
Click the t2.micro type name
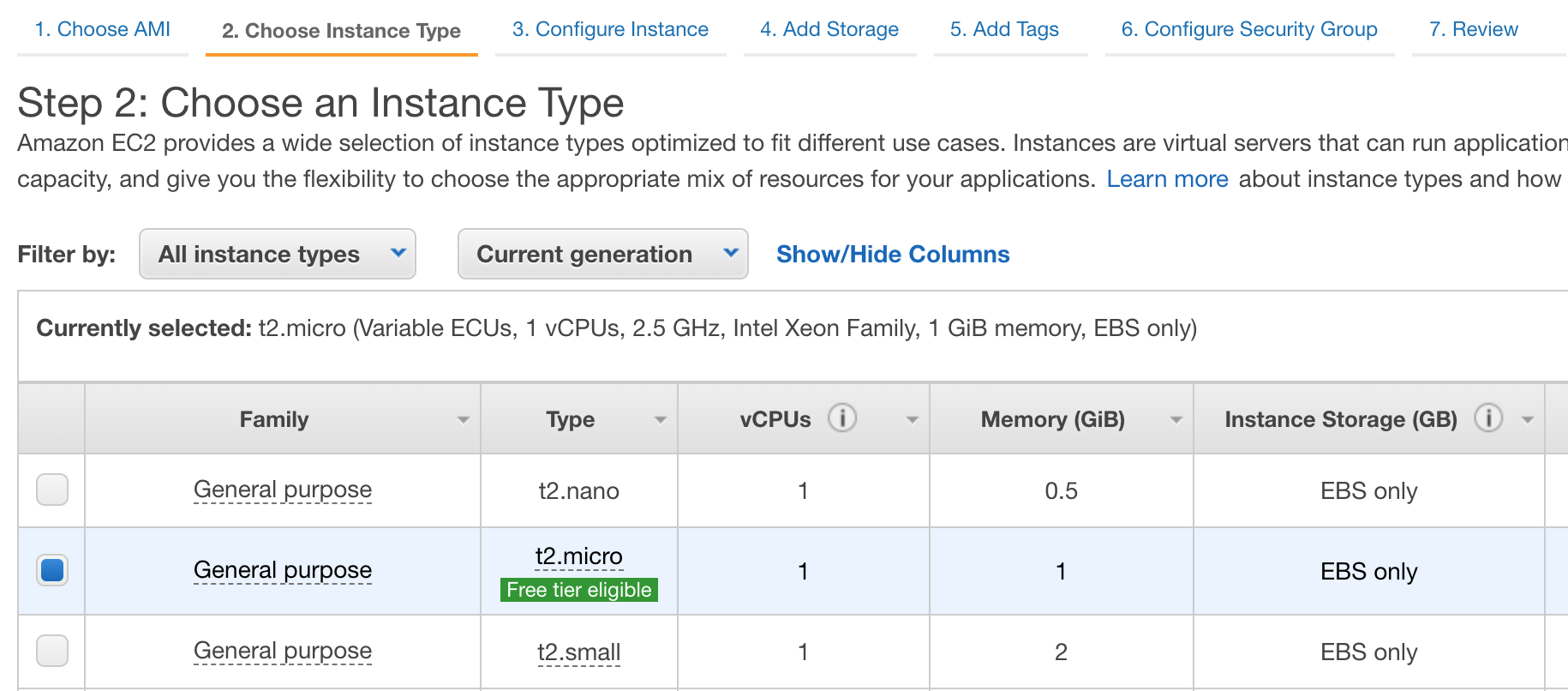pos(579,556)
